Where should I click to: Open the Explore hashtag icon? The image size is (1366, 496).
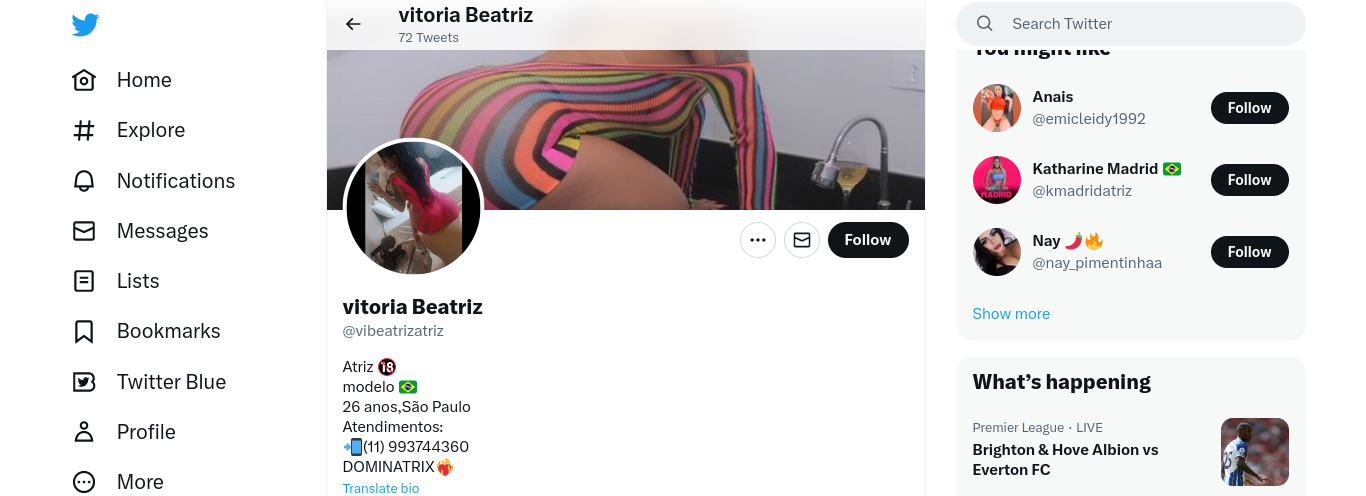tap(84, 130)
